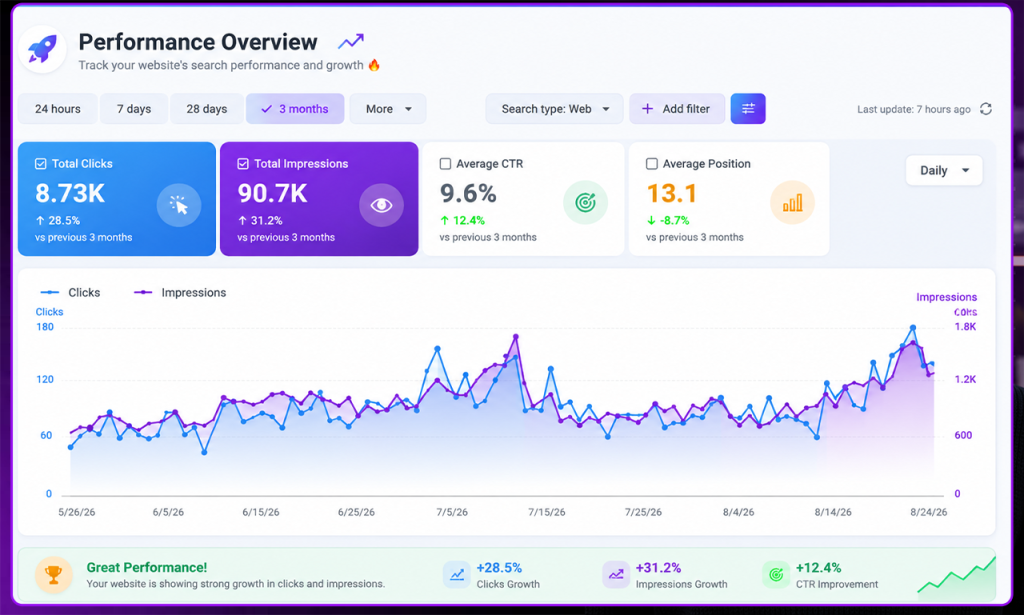Click the up arrow beside 28.5%
1024x615 pixels.
40,221
